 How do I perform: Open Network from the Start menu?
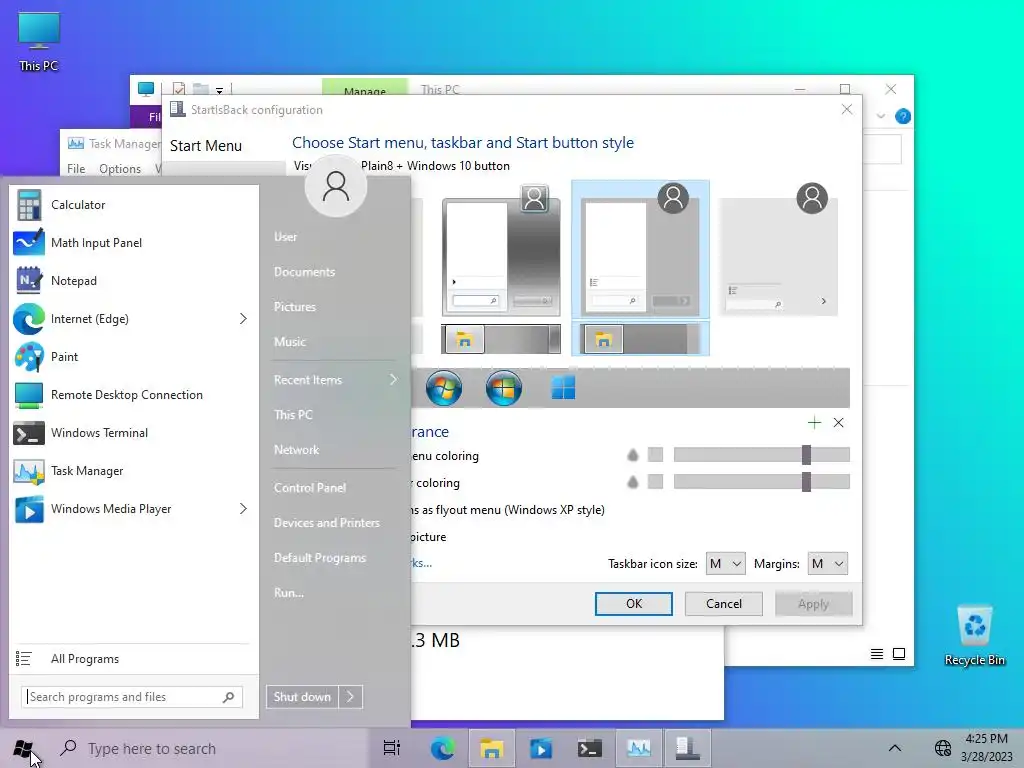click(x=296, y=450)
